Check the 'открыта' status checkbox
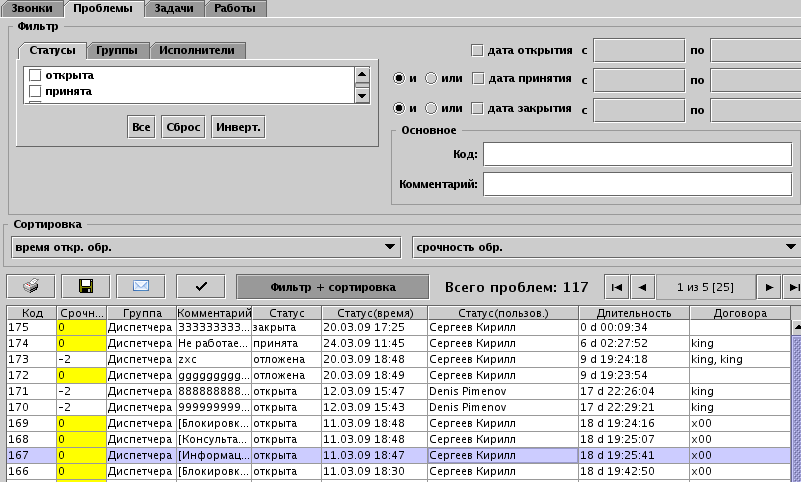Viewport: 801px width, 482px height. coord(36,75)
